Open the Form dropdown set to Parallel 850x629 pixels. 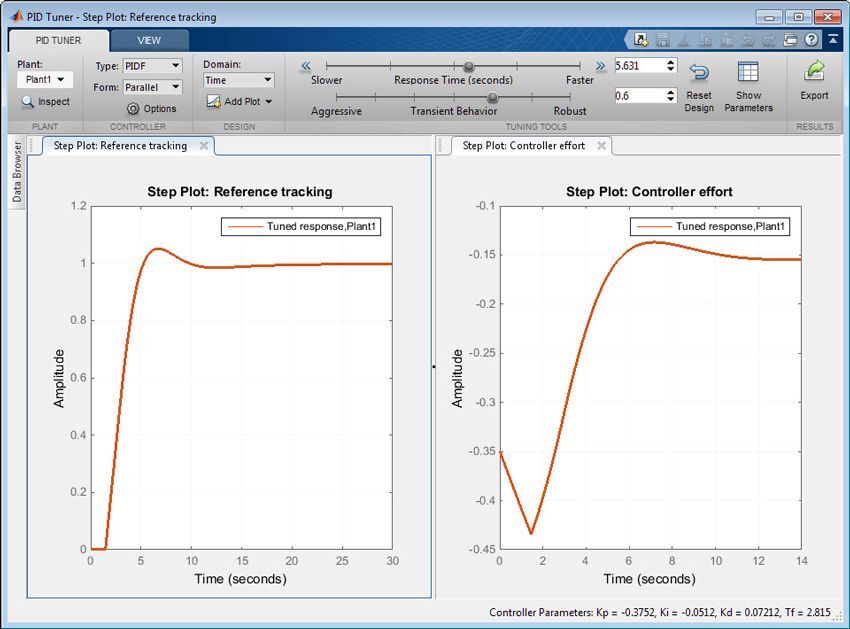152,87
